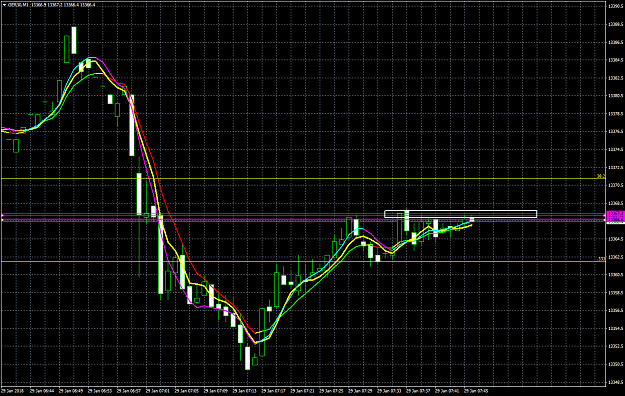
Task: Select the white rectangle object on chart
Action: tap(460, 214)
